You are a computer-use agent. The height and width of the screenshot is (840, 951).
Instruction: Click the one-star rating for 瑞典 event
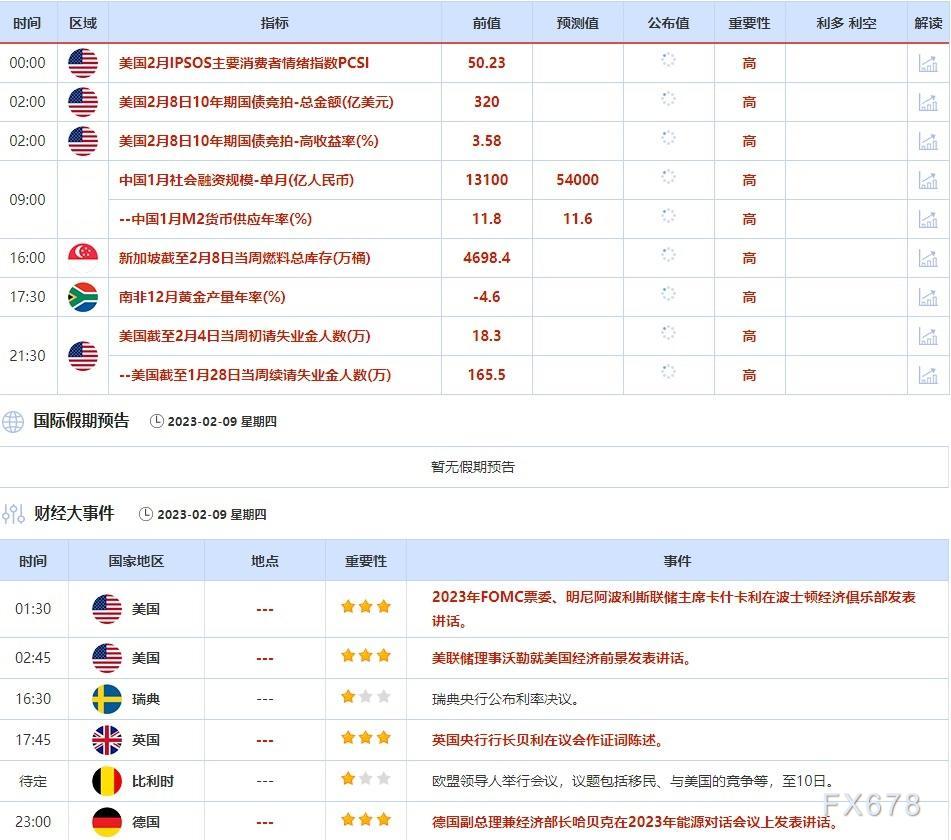tap(366, 697)
